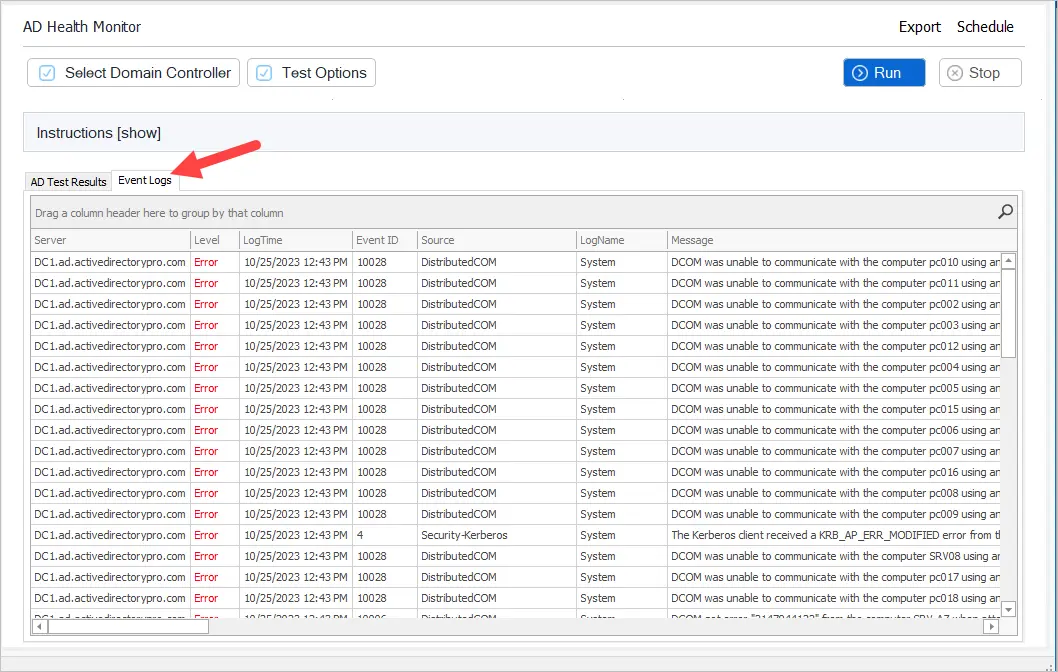
Task: Select the message mentioning computer pc004
Action: [x=835, y=367]
